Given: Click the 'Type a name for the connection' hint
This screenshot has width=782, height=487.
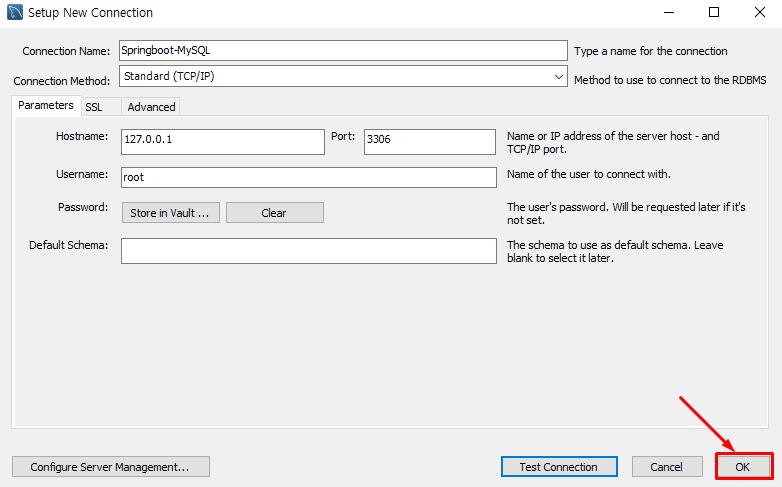Looking at the screenshot, I should tap(650, 51).
